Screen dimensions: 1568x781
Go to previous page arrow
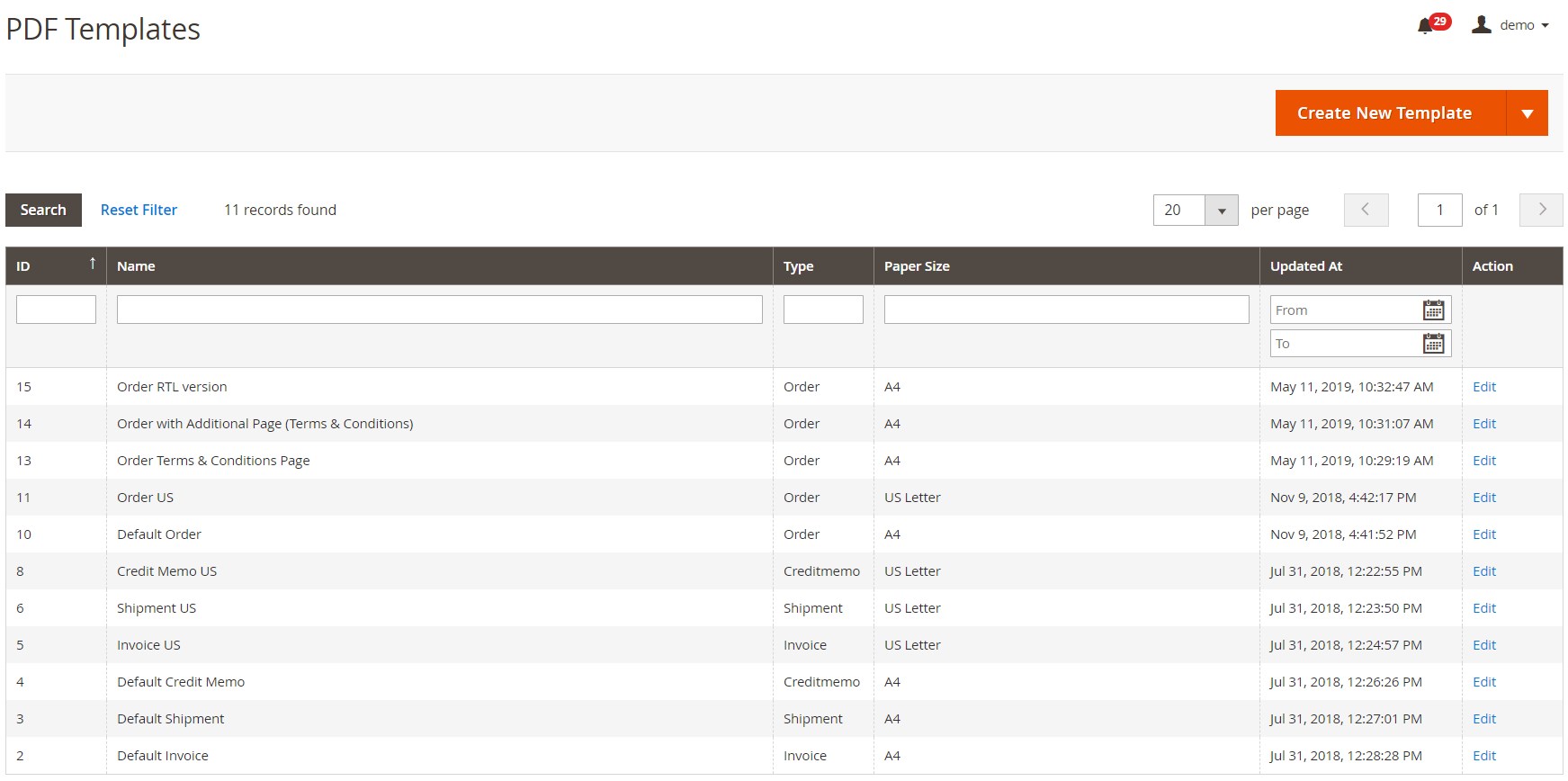click(1366, 210)
